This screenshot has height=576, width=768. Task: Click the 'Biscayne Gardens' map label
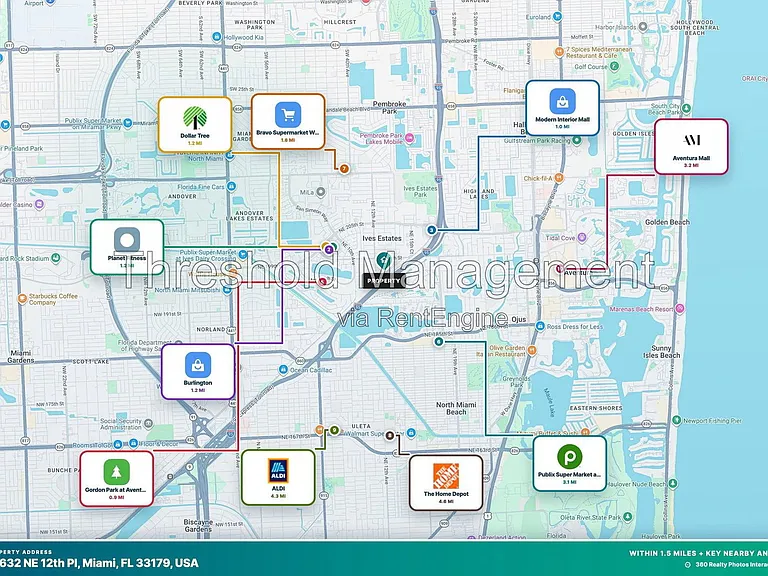click(198, 526)
